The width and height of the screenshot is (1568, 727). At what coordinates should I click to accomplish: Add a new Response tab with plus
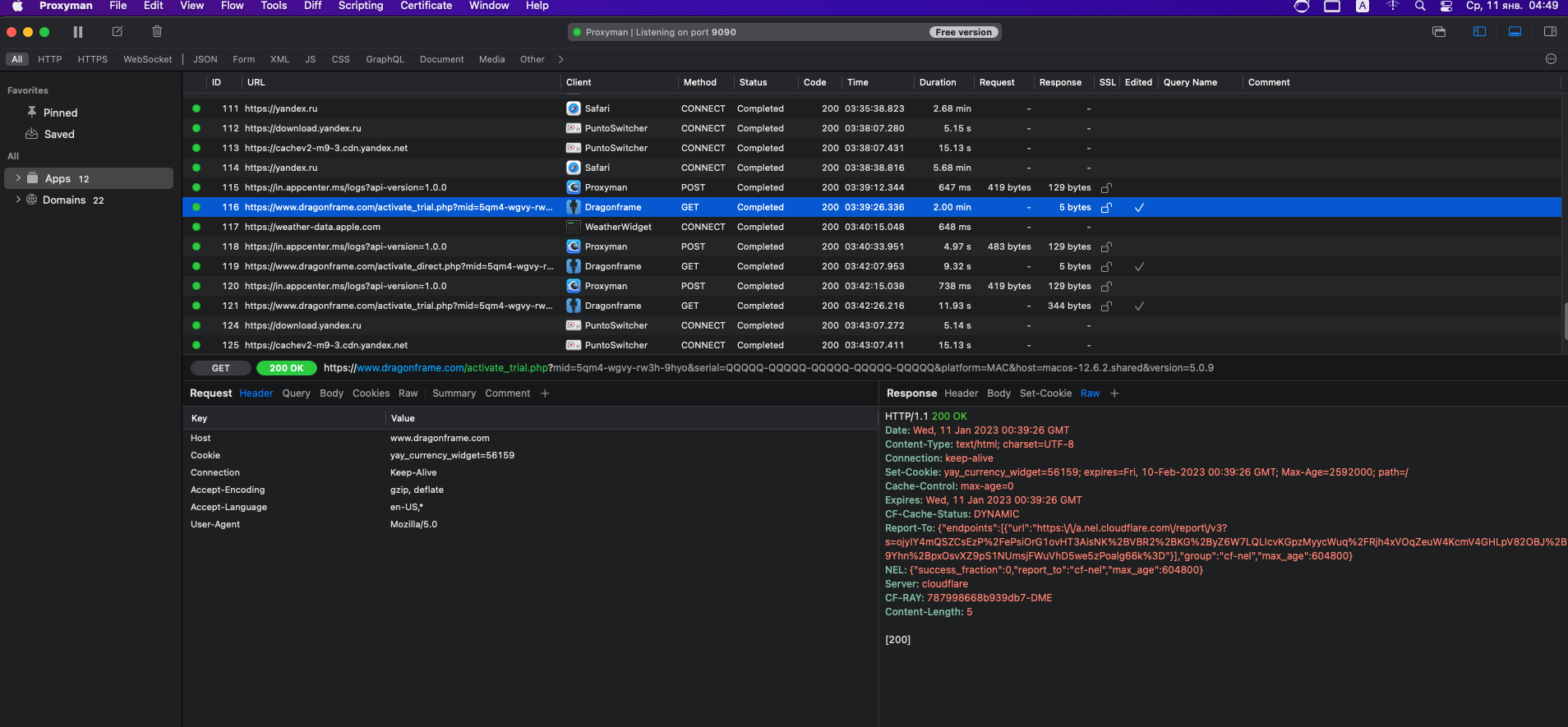point(1114,393)
